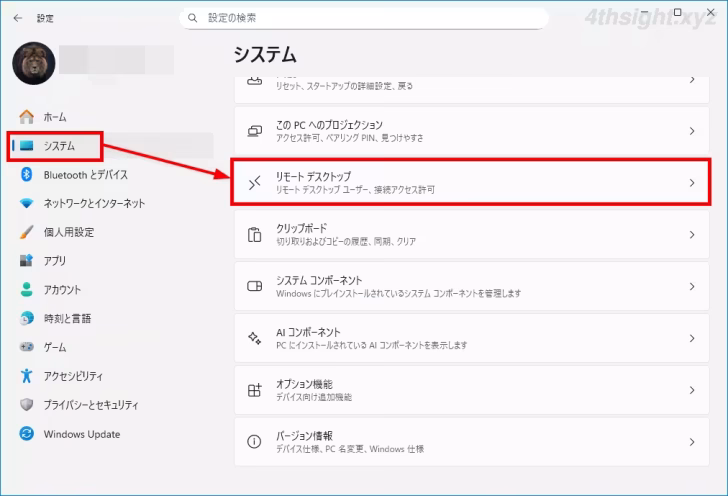Click the アクセシビリティ figure icon
The height and width of the screenshot is (496, 728).
tap(27, 376)
